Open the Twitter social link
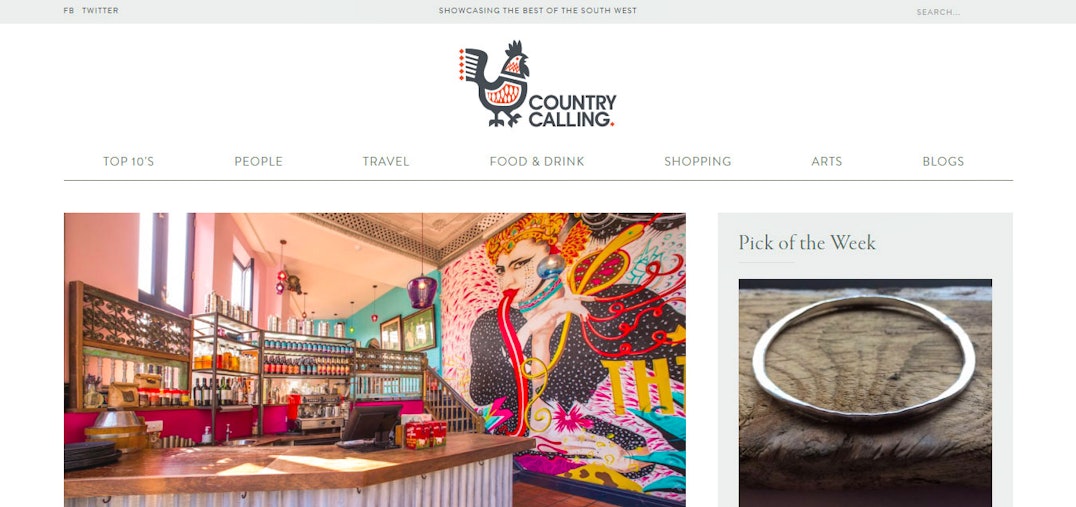Viewport: 1076px width, 507px height. tap(100, 10)
